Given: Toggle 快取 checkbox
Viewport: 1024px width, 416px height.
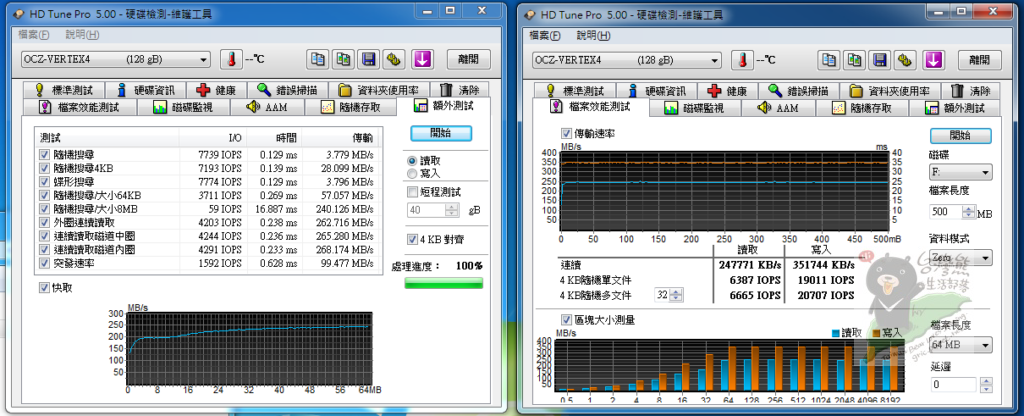Looking at the screenshot, I should [44, 287].
